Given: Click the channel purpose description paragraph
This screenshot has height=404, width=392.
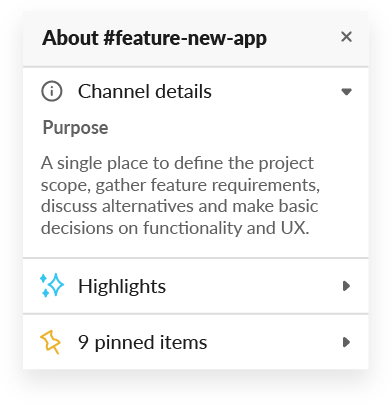Looking at the screenshot, I should [180, 196].
